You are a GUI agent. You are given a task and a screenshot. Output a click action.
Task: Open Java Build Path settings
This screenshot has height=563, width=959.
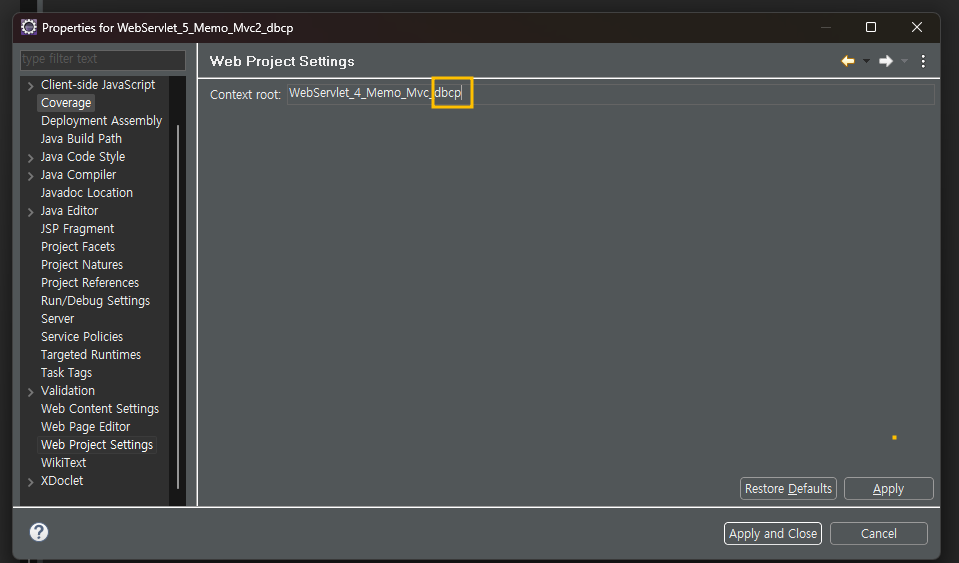tap(81, 139)
